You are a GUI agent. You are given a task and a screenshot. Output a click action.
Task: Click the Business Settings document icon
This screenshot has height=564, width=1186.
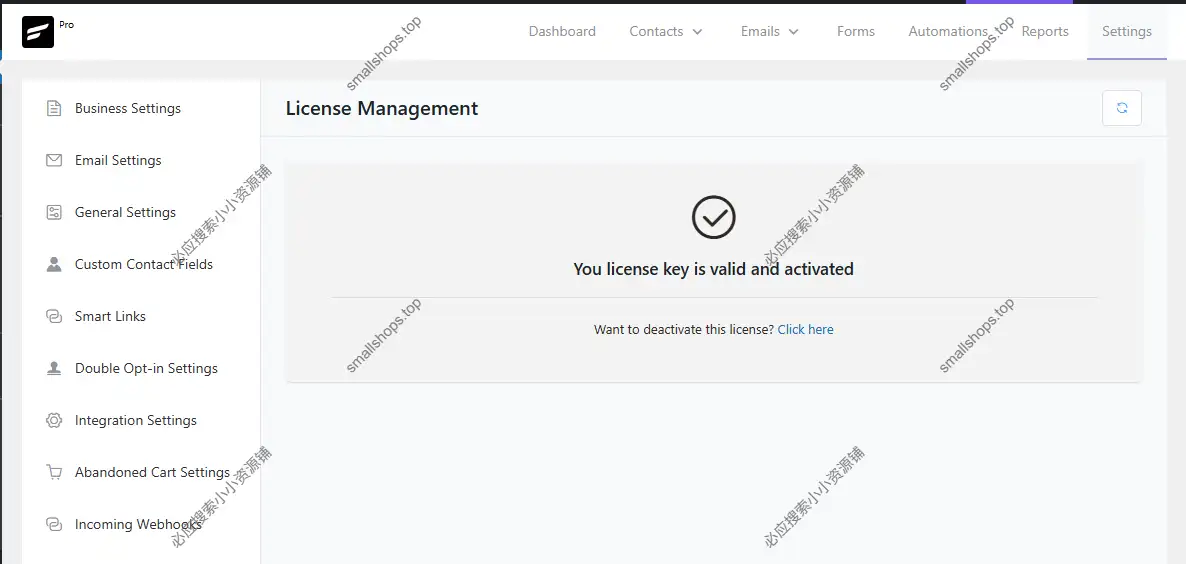click(54, 108)
